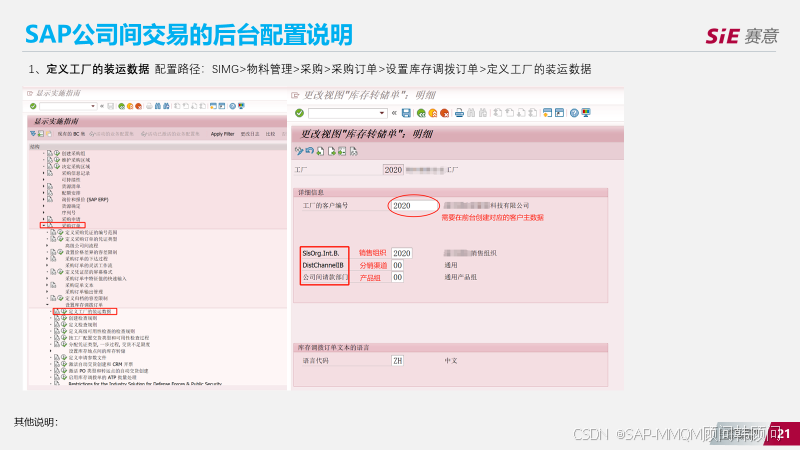Viewport: 800px width, 450px height.
Task: Click the green Back icon in 库存转储单 toolbar
Action: [x=421, y=113]
